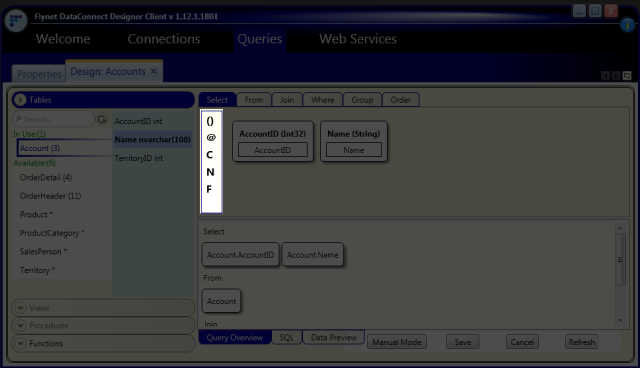Viewport: 640px width, 368px height.
Task: Focus the table Search field
Action: [x=54, y=119]
